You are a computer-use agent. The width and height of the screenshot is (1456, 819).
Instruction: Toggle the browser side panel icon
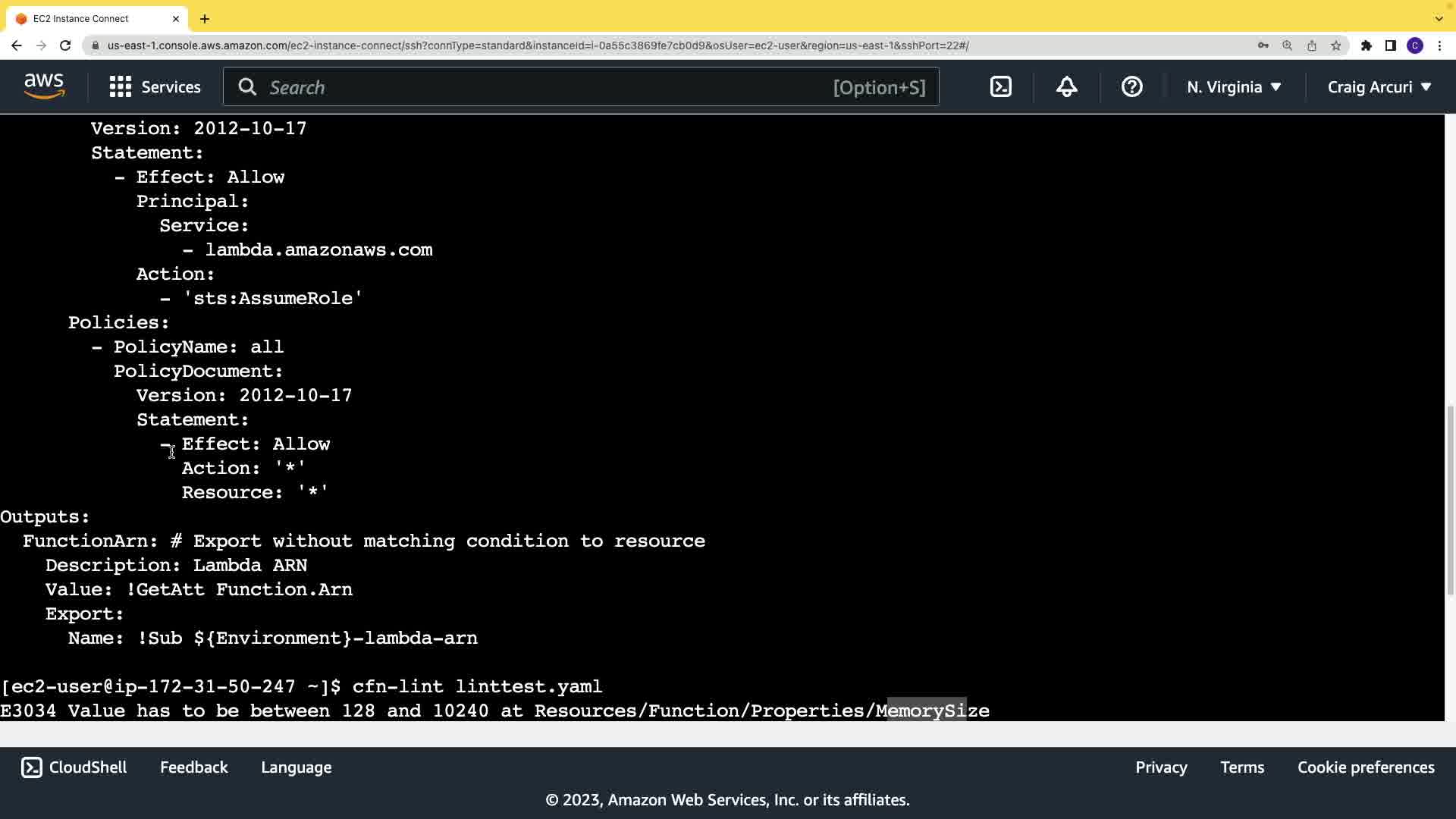pos(1390,45)
